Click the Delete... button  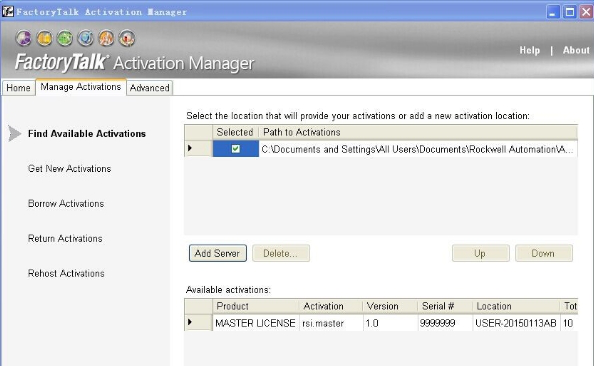click(x=281, y=253)
